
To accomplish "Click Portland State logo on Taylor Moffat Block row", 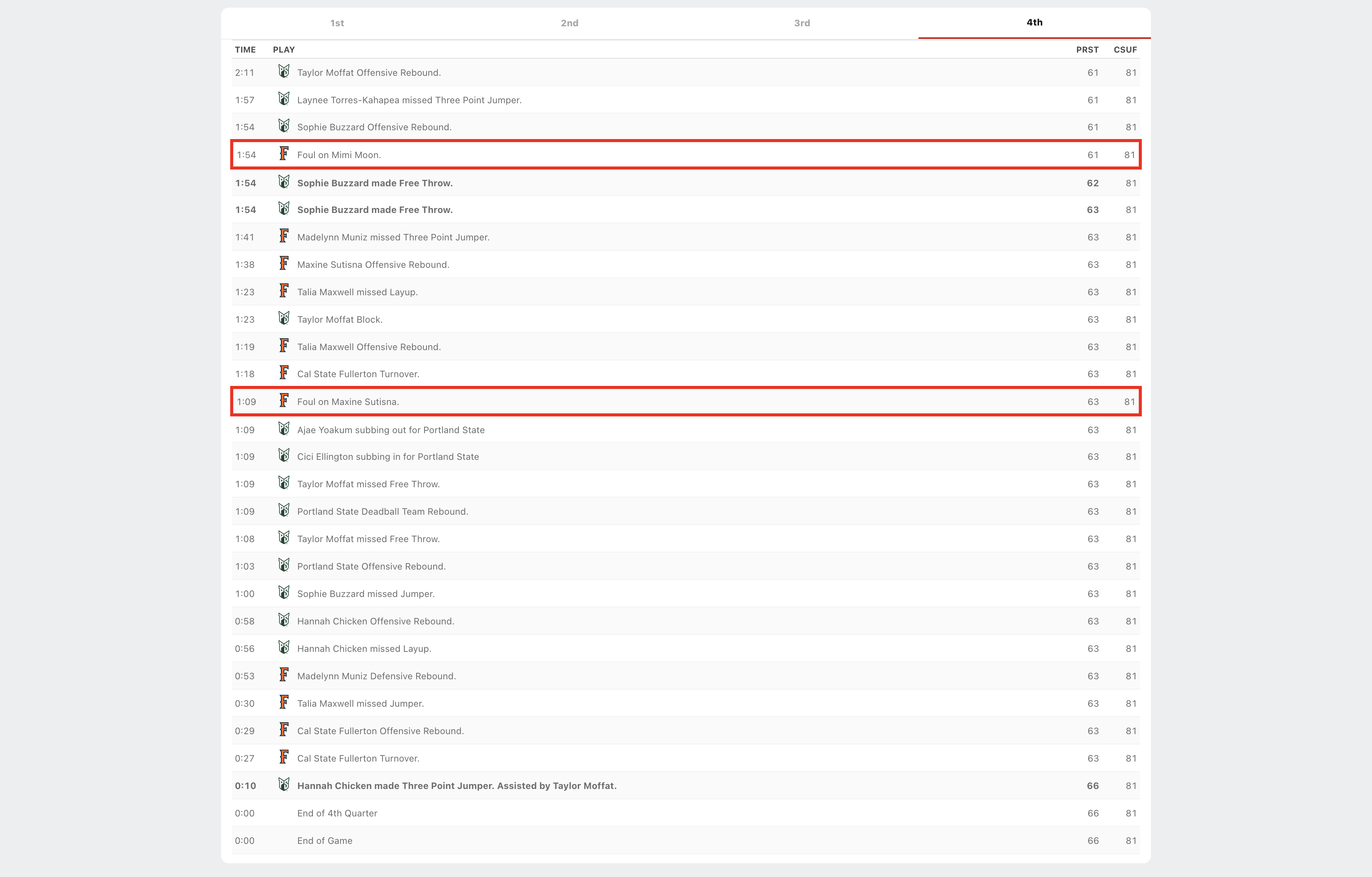I will click(284, 318).
